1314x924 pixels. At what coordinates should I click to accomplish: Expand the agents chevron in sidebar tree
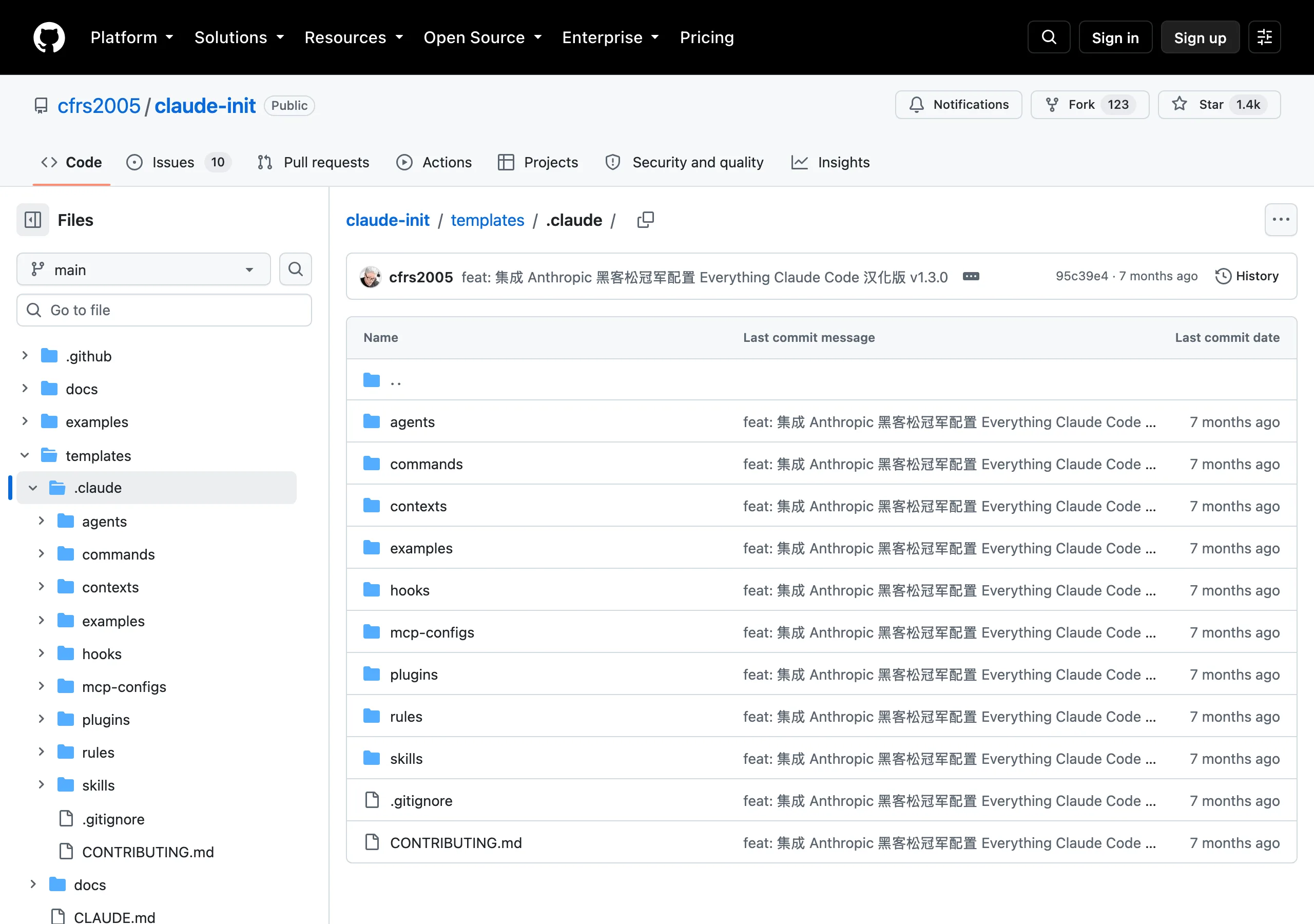pos(41,521)
